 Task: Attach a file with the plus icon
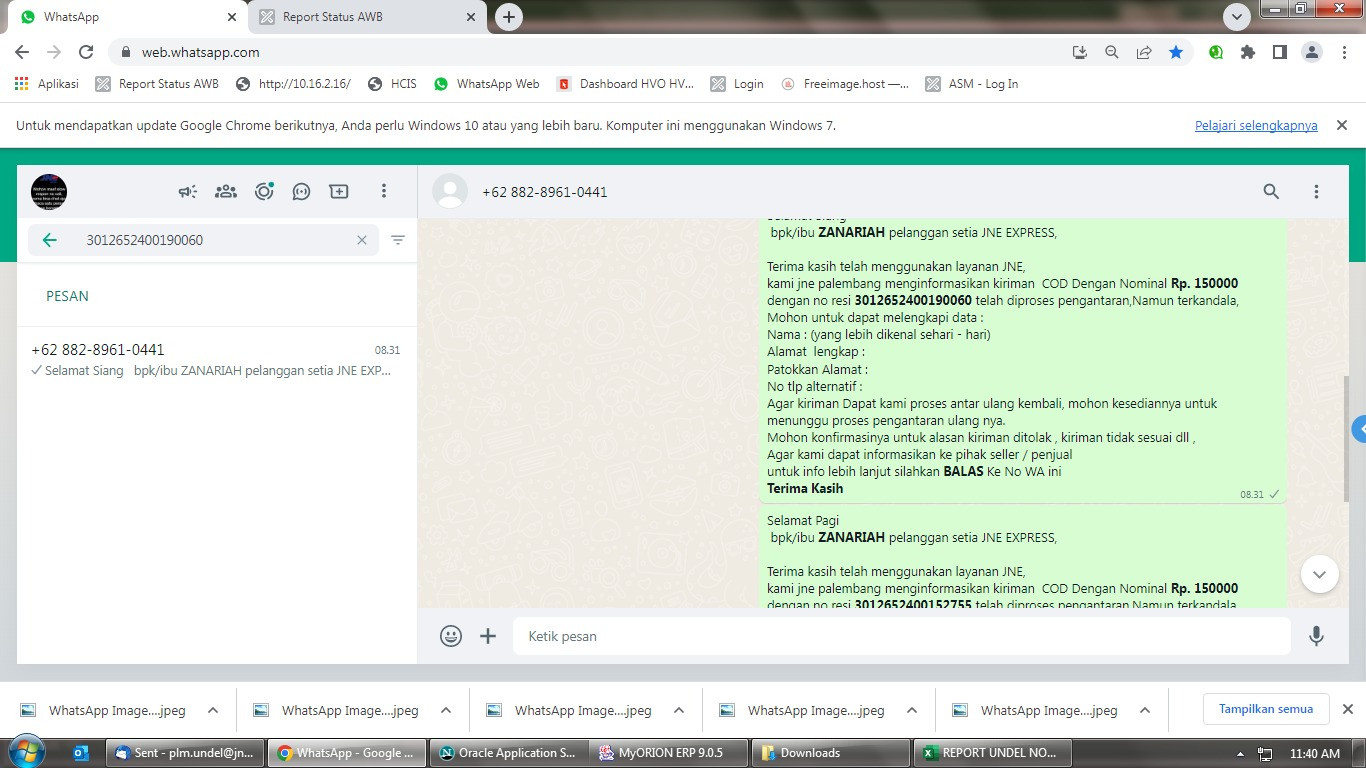coord(488,635)
